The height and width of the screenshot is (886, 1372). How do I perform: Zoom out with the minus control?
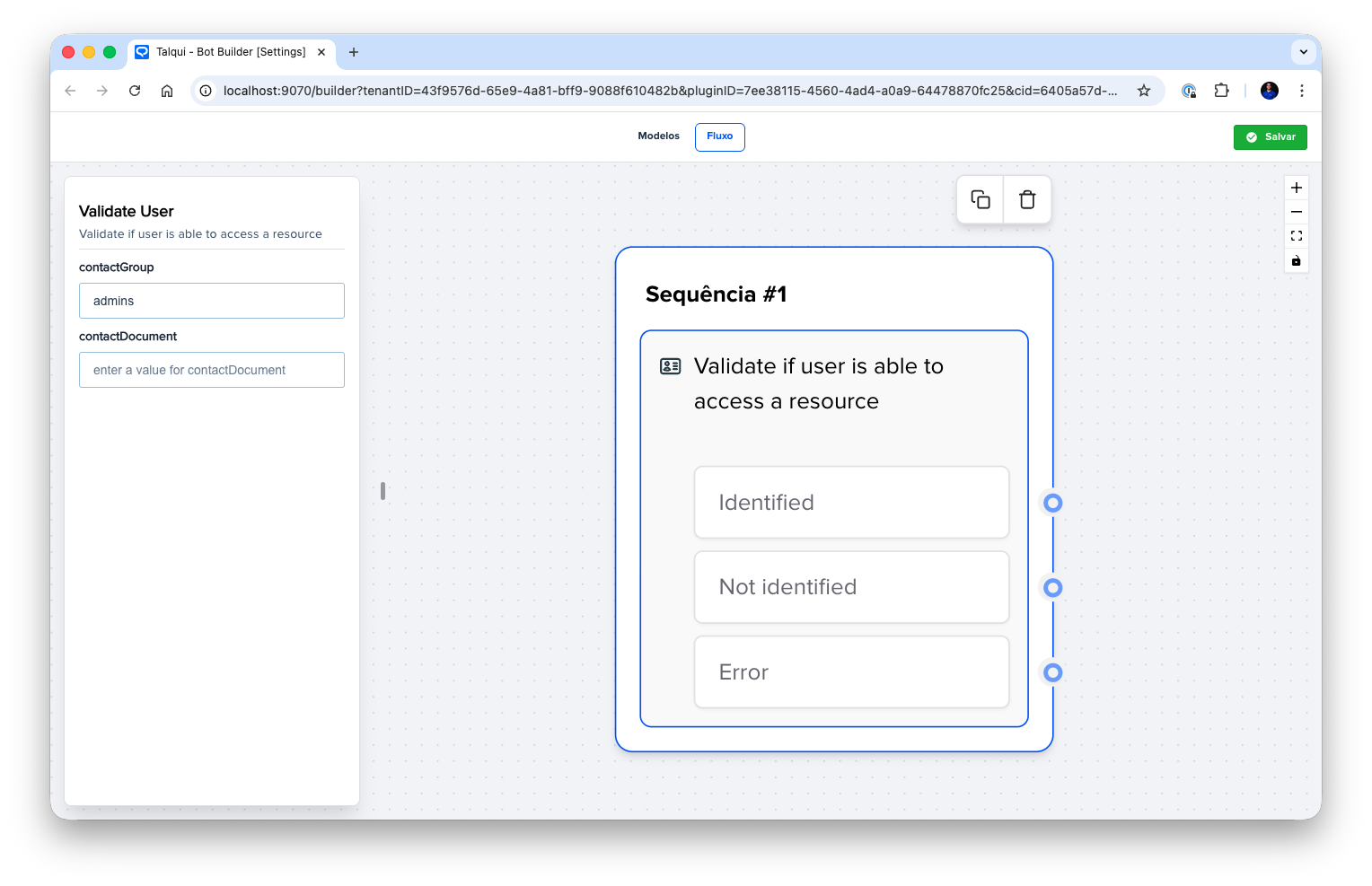point(1296,212)
